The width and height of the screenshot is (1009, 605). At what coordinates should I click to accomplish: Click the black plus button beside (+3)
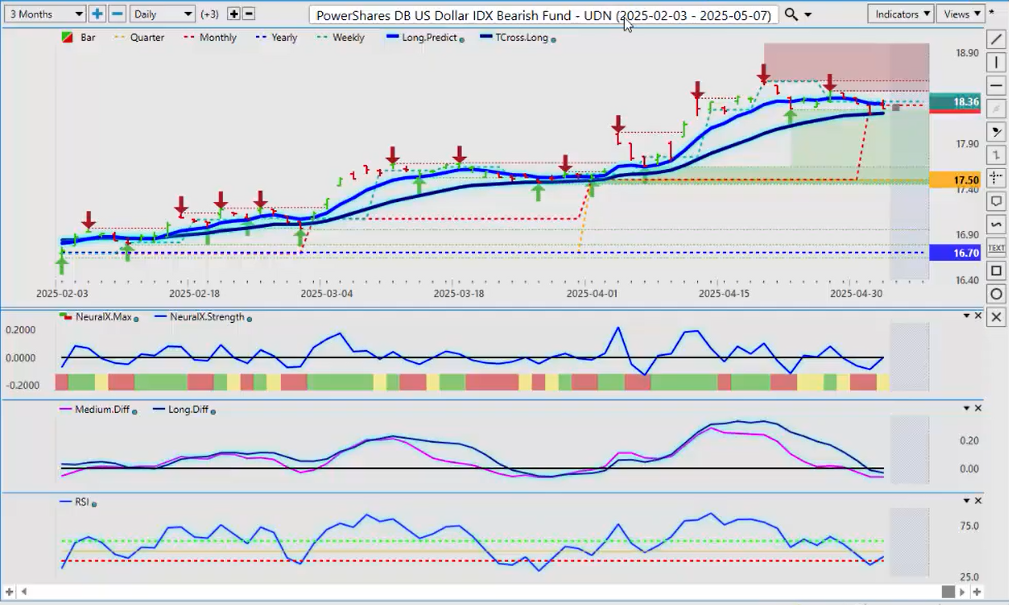tap(234, 14)
